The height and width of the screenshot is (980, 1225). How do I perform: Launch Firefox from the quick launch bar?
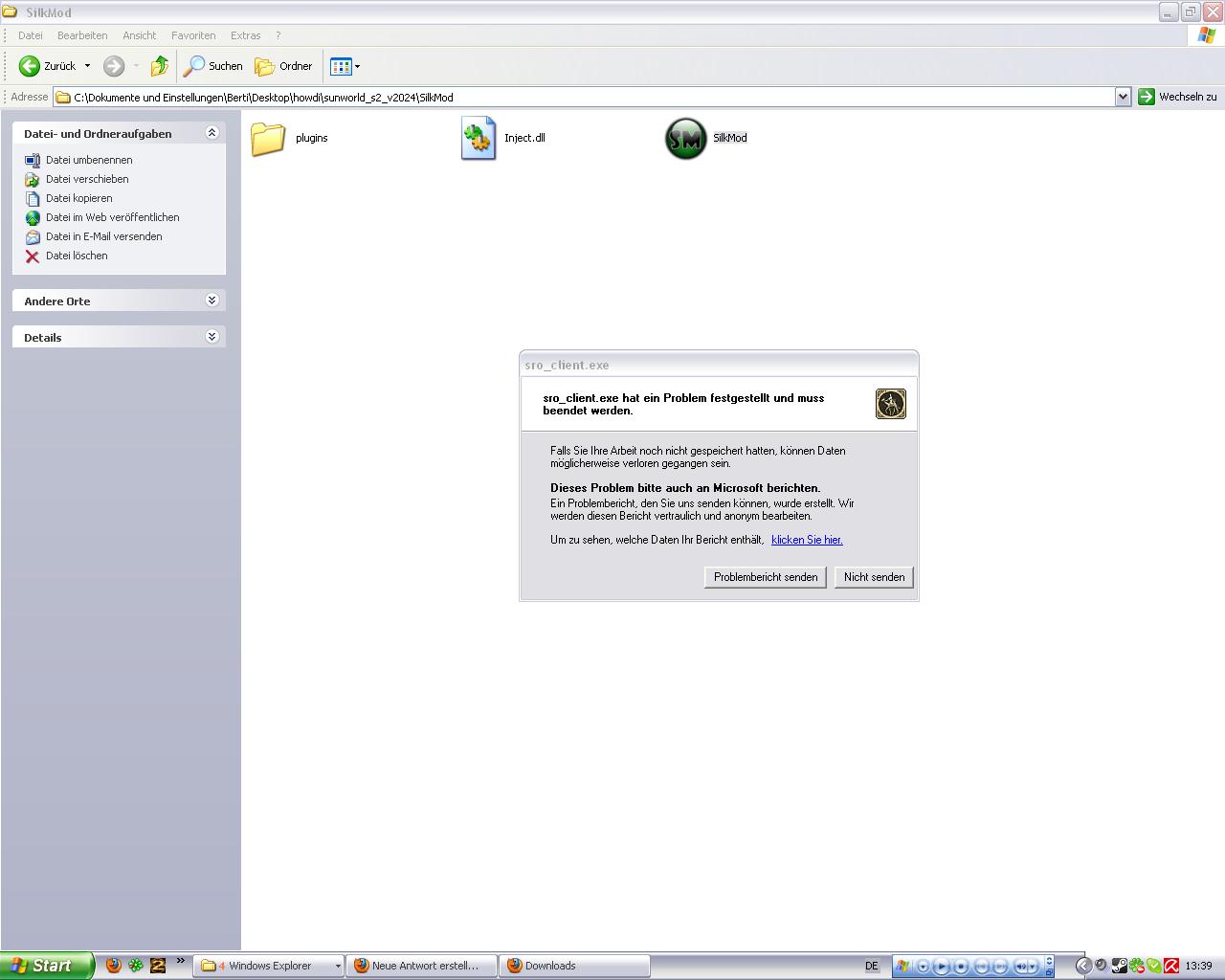click(113, 966)
